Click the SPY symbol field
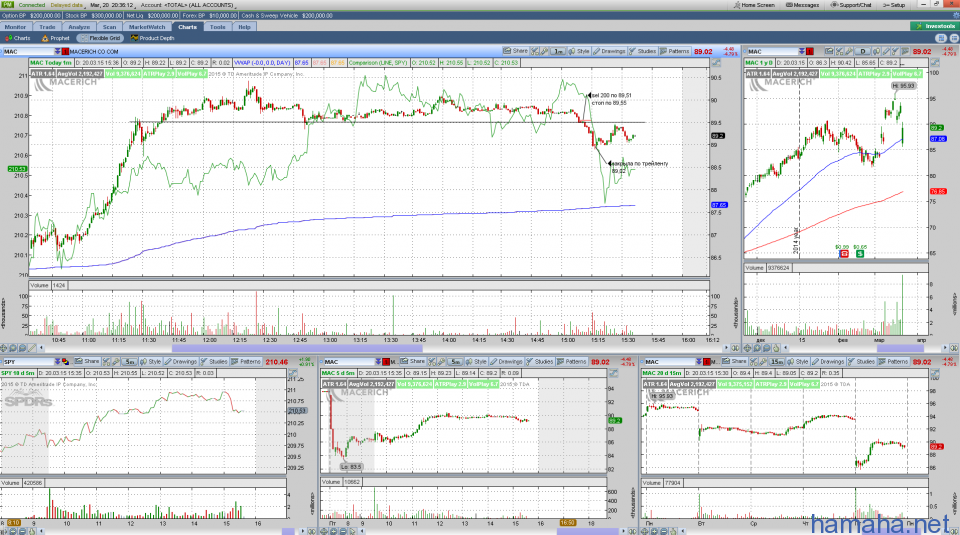 (28, 362)
